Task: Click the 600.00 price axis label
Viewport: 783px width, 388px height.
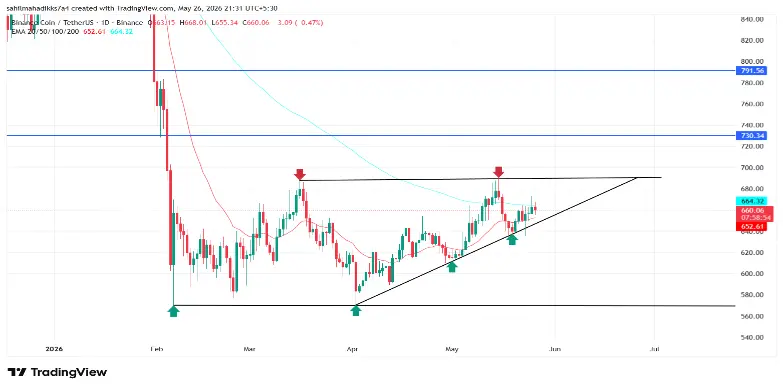Action: 753,274
